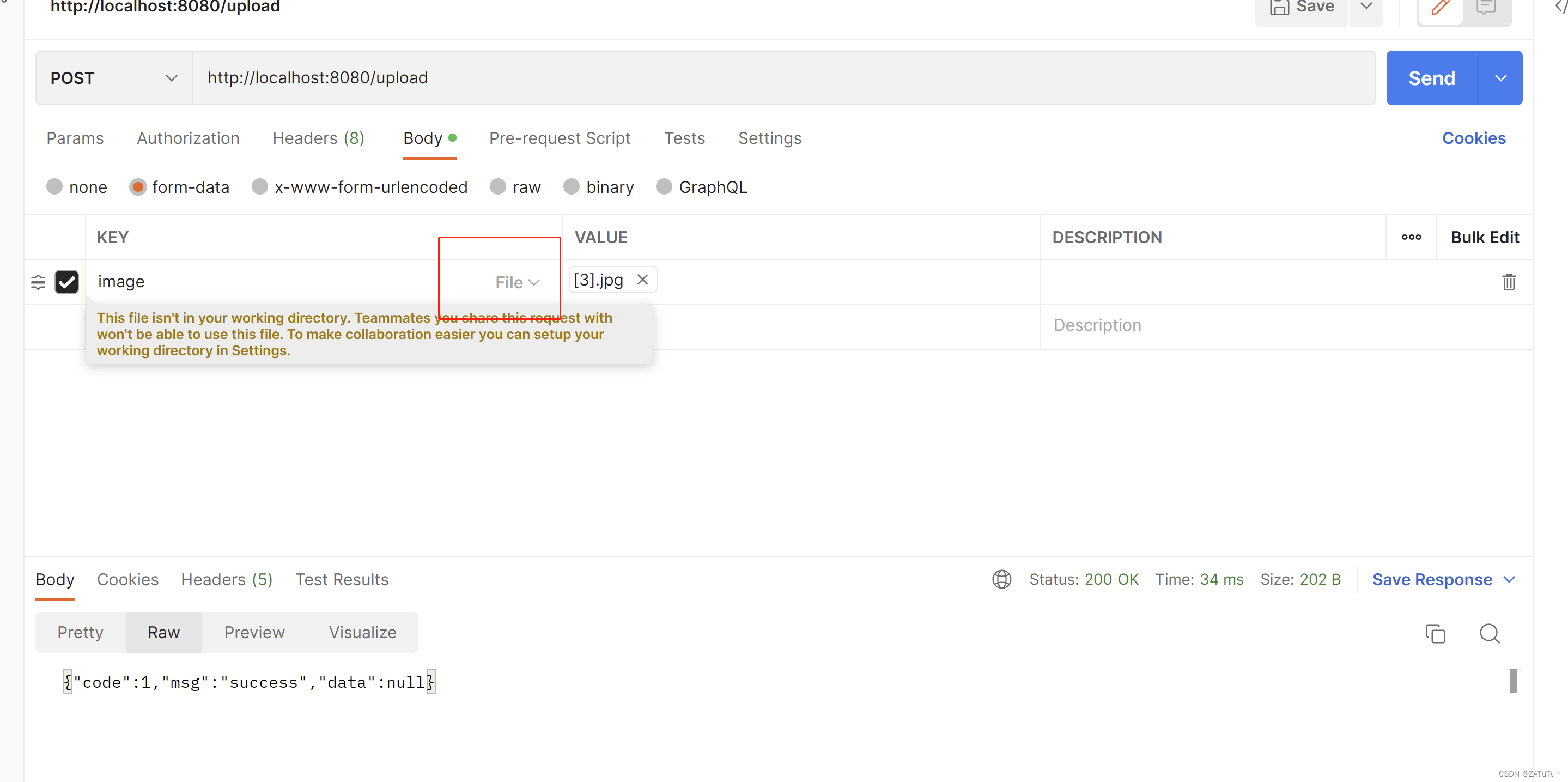Viewport: 1568px width, 782px height.
Task: Search the response with magnifier icon
Action: click(1489, 633)
